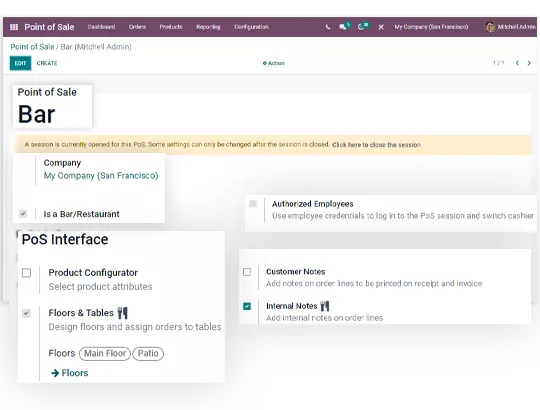Expand My Company (San Francisco) switcher

pyautogui.click(x=431, y=27)
